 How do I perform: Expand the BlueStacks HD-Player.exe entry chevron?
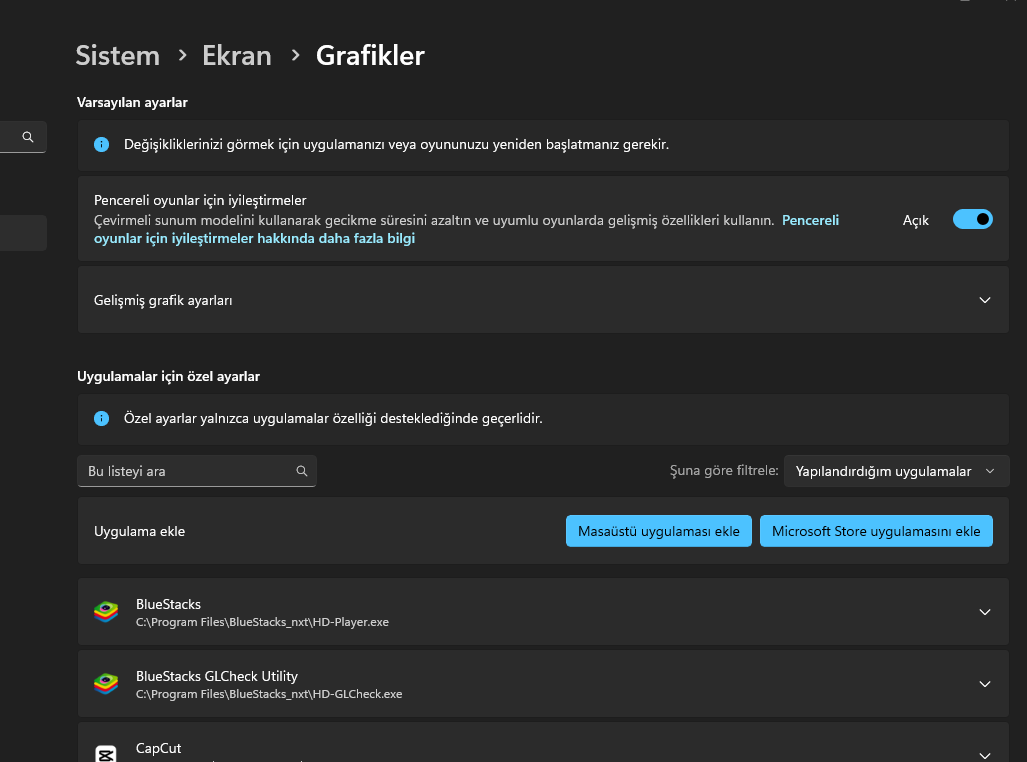point(985,612)
